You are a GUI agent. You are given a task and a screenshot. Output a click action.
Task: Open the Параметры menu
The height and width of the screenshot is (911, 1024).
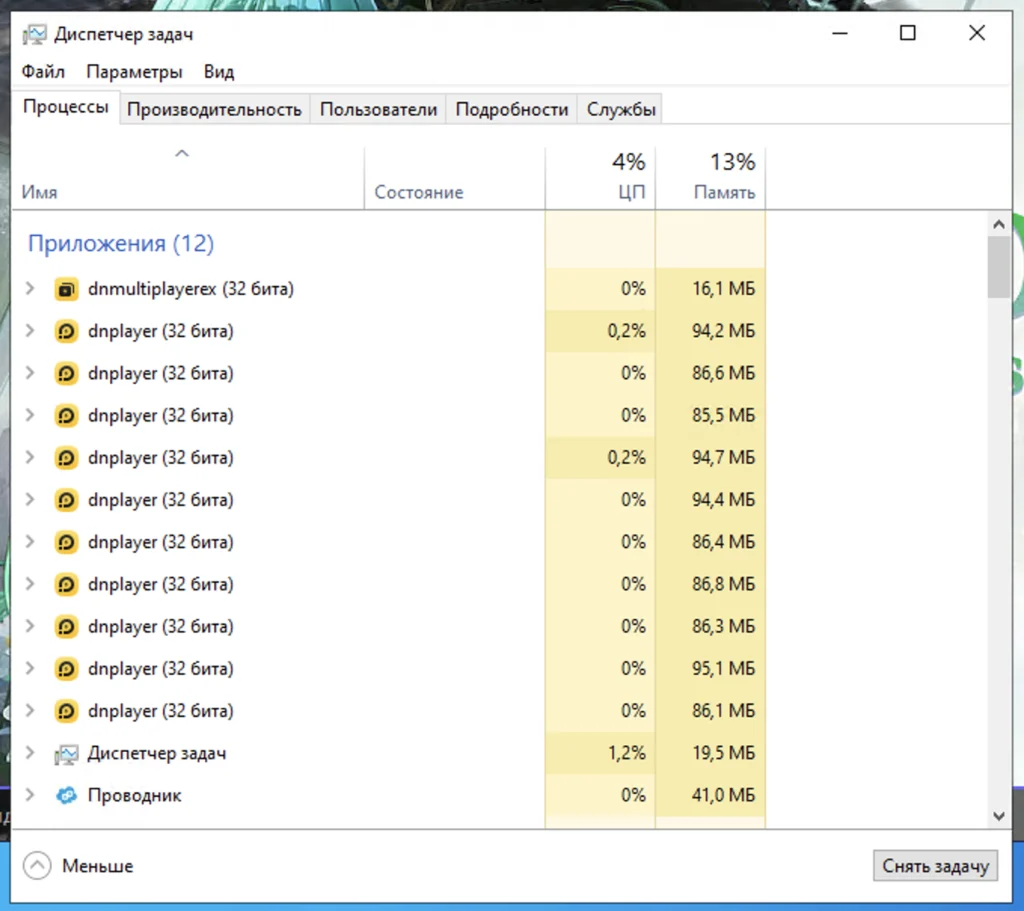[134, 71]
